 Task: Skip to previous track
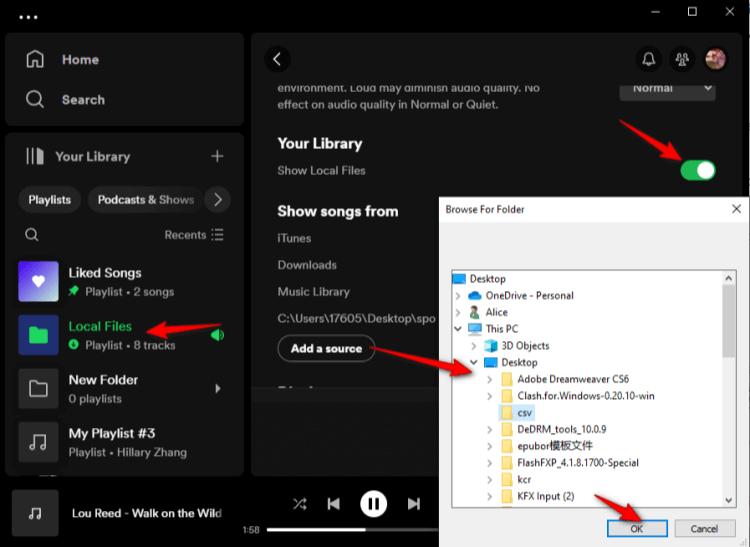(x=333, y=504)
